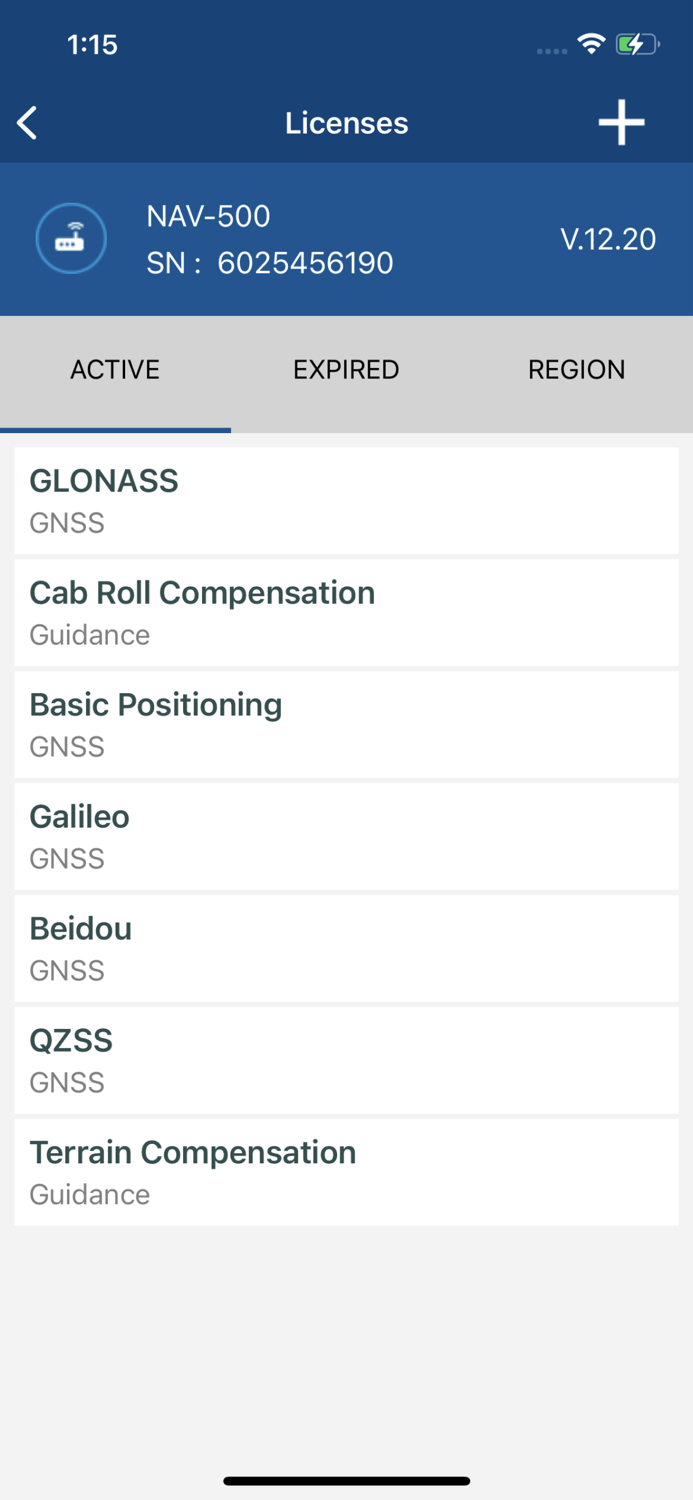Open the Beidou license details
The height and width of the screenshot is (1500, 693).
[346, 948]
